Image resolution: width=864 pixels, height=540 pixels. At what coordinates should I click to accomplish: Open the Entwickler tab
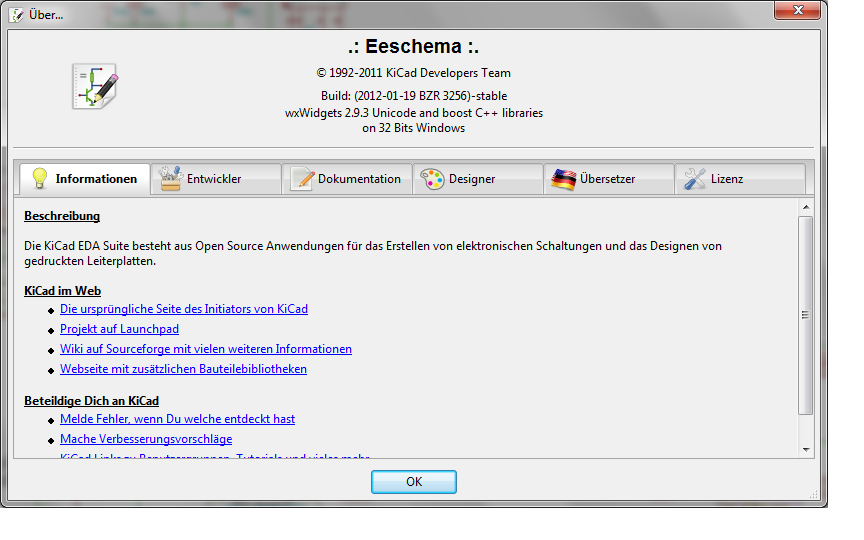216,179
